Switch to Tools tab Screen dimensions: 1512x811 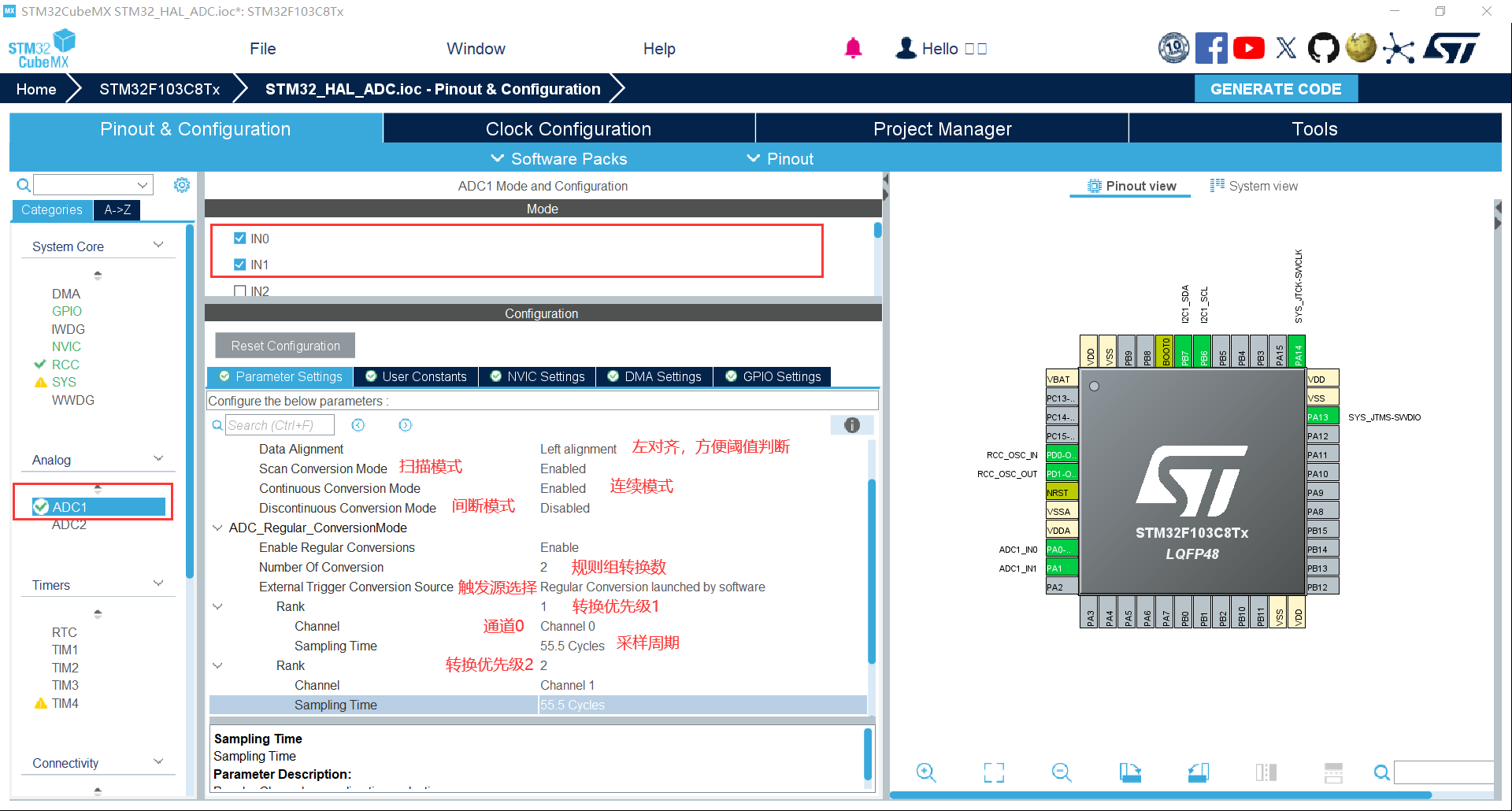pos(1315,128)
